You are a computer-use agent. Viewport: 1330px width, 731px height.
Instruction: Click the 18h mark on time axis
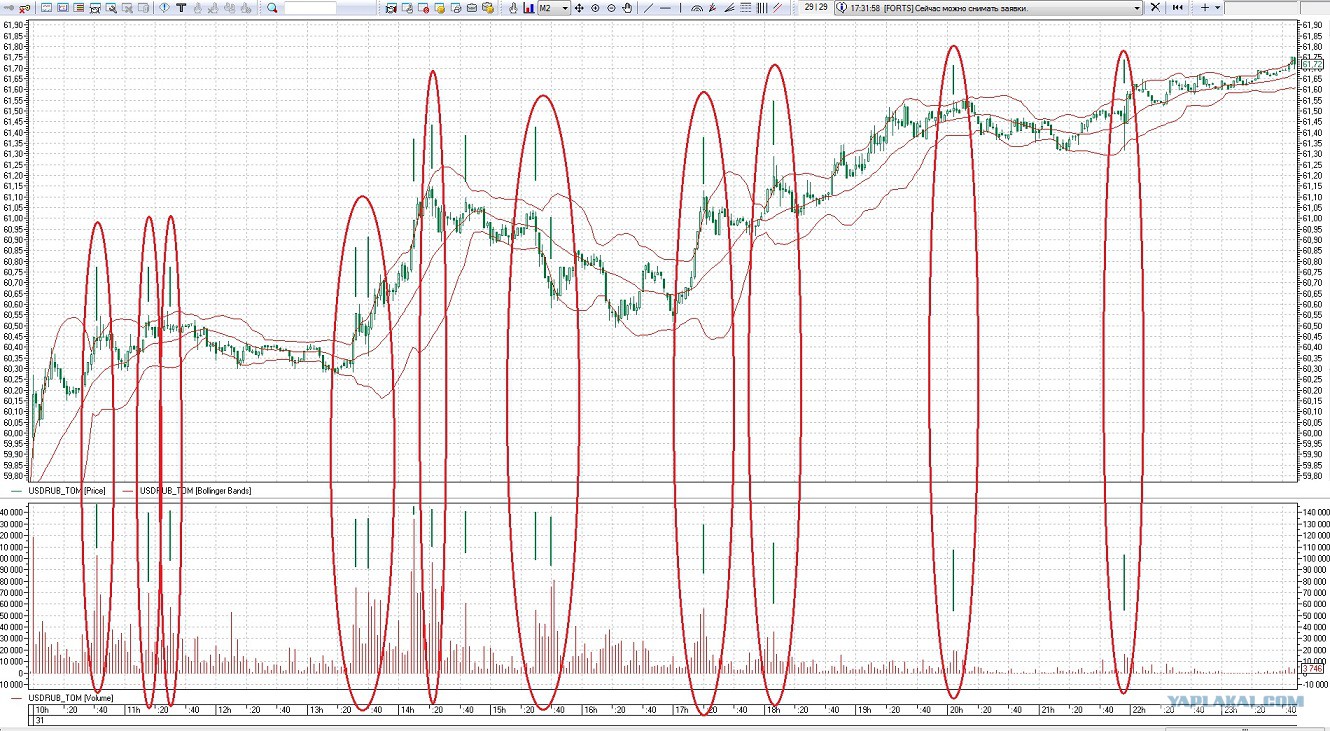(773, 710)
